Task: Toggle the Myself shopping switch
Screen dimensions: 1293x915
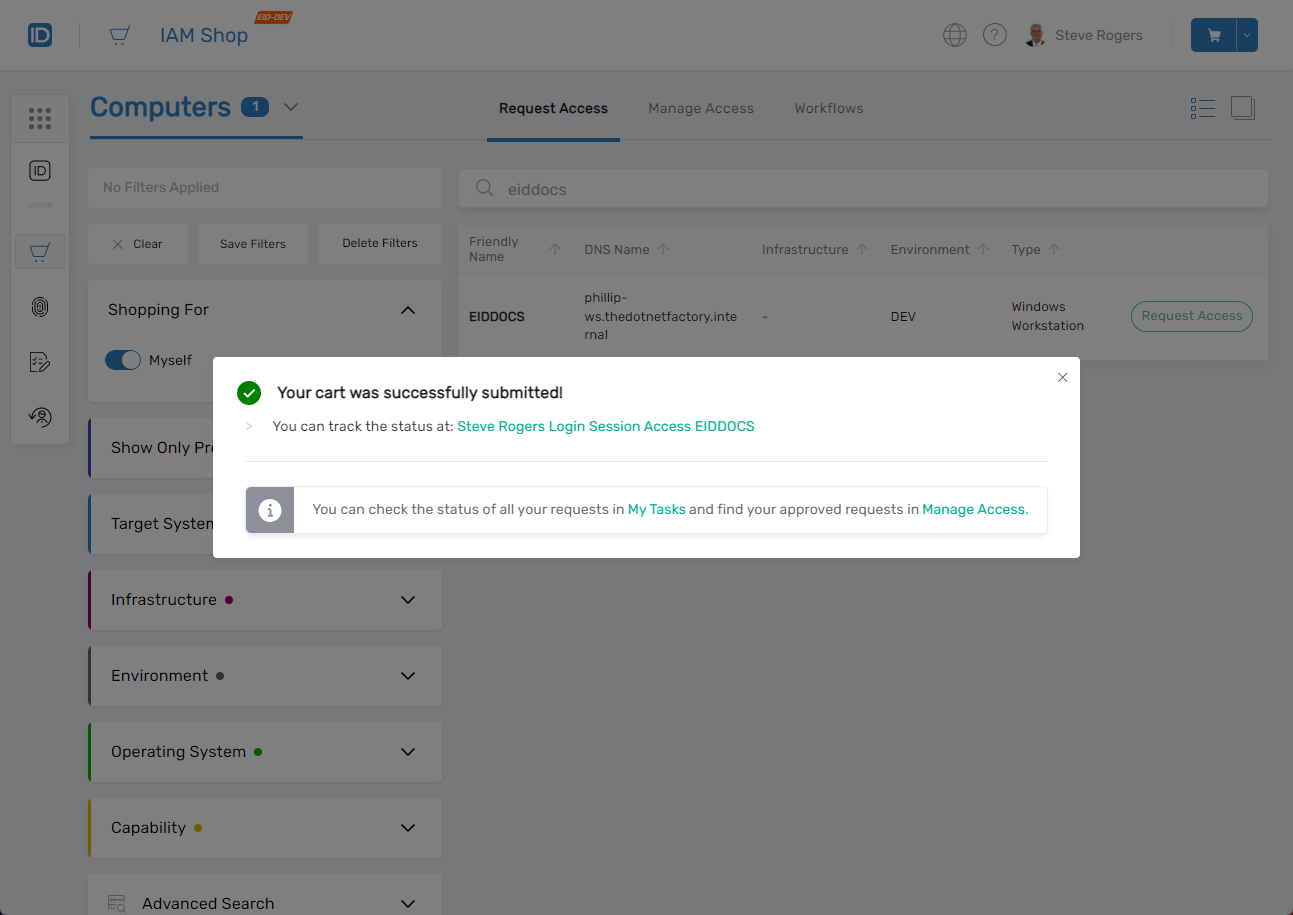Action: click(123, 360)
